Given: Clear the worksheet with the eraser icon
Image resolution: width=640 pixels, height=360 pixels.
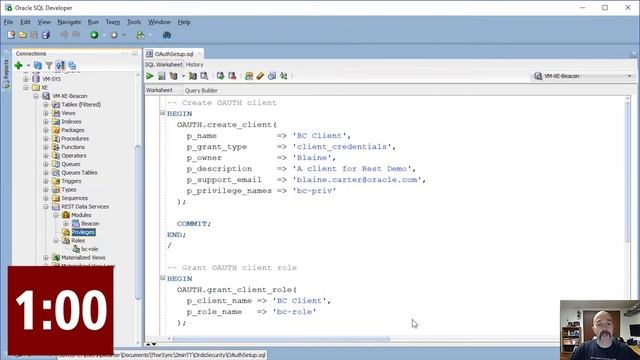Looking at the screenshot, I should coord(260,76).
